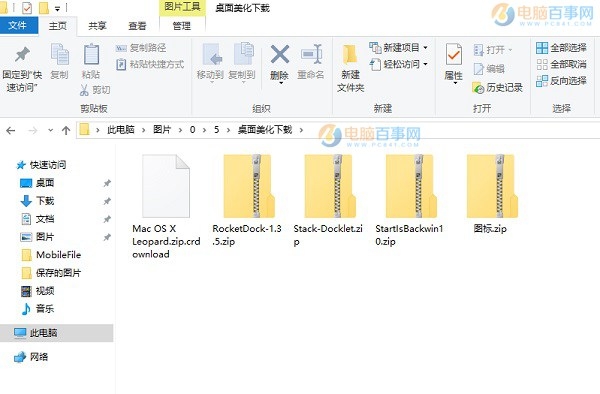Viewport: 600px width, 394px height.
Task: Click Select all (全部选择)
Action: [561, 48]
